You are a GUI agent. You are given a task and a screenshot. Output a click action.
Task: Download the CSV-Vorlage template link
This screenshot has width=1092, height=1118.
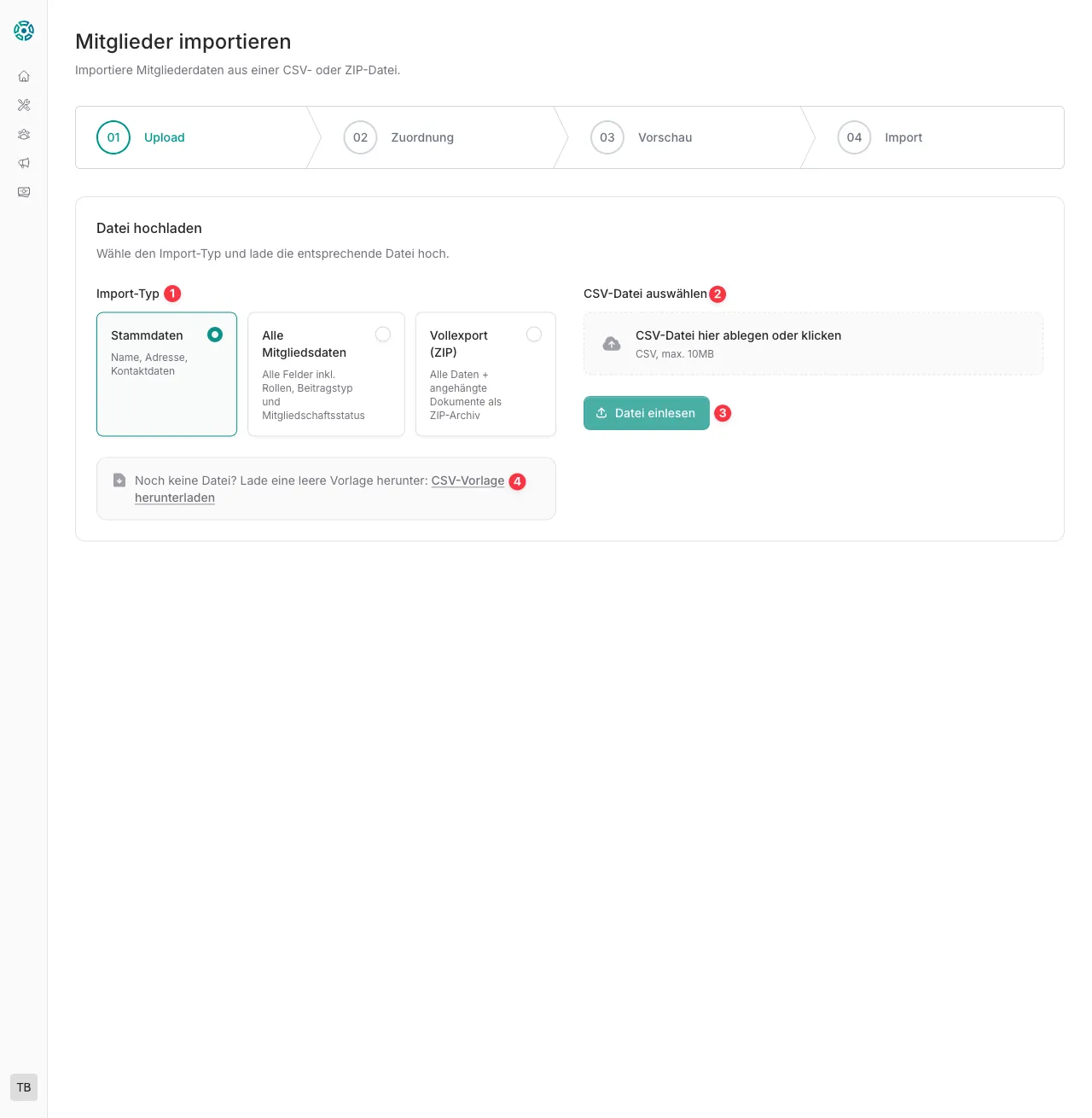[468, 480]
